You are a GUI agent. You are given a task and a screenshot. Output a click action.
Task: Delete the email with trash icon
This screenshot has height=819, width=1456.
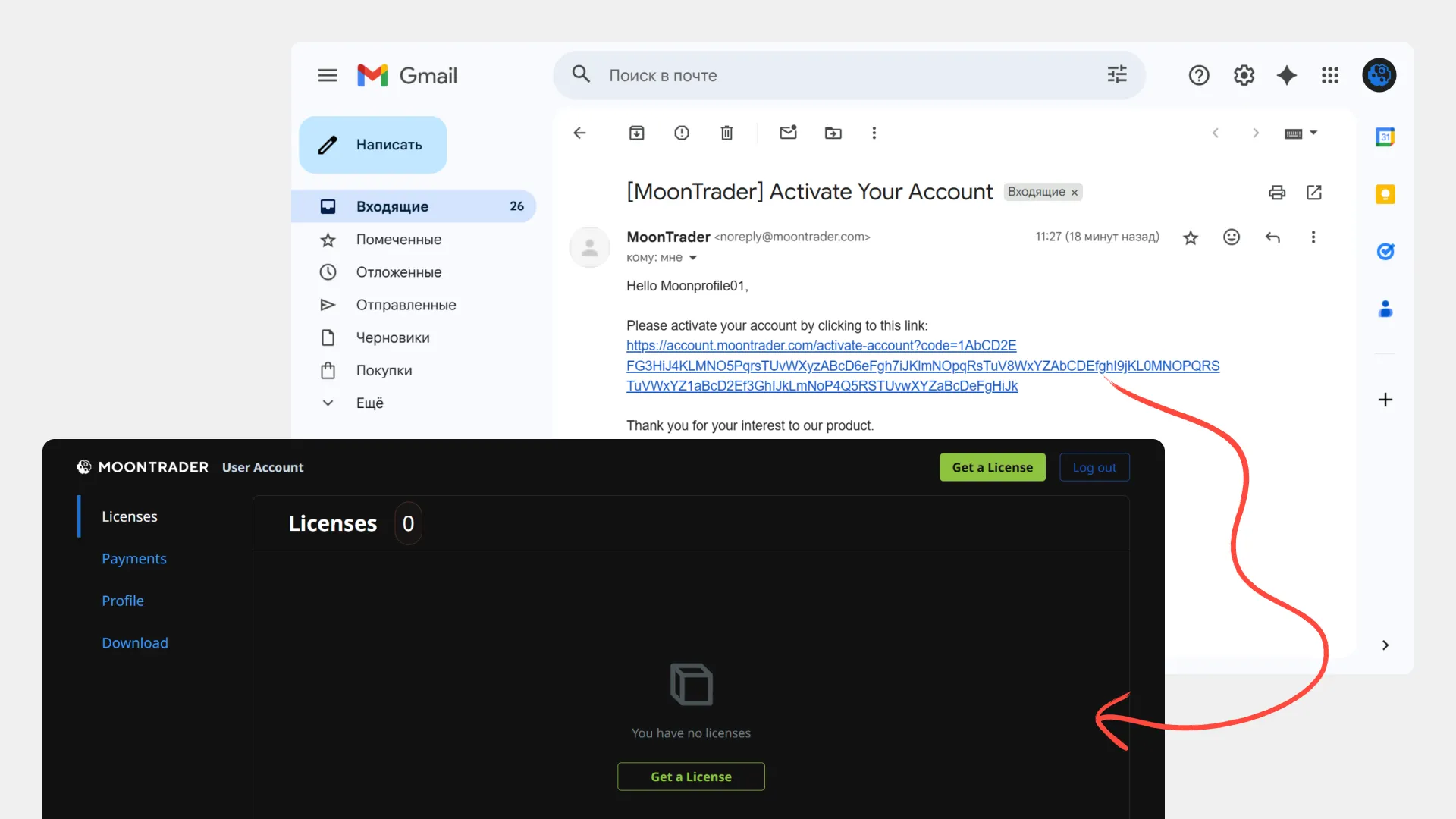pyautogui.click(x=726, y=133)
